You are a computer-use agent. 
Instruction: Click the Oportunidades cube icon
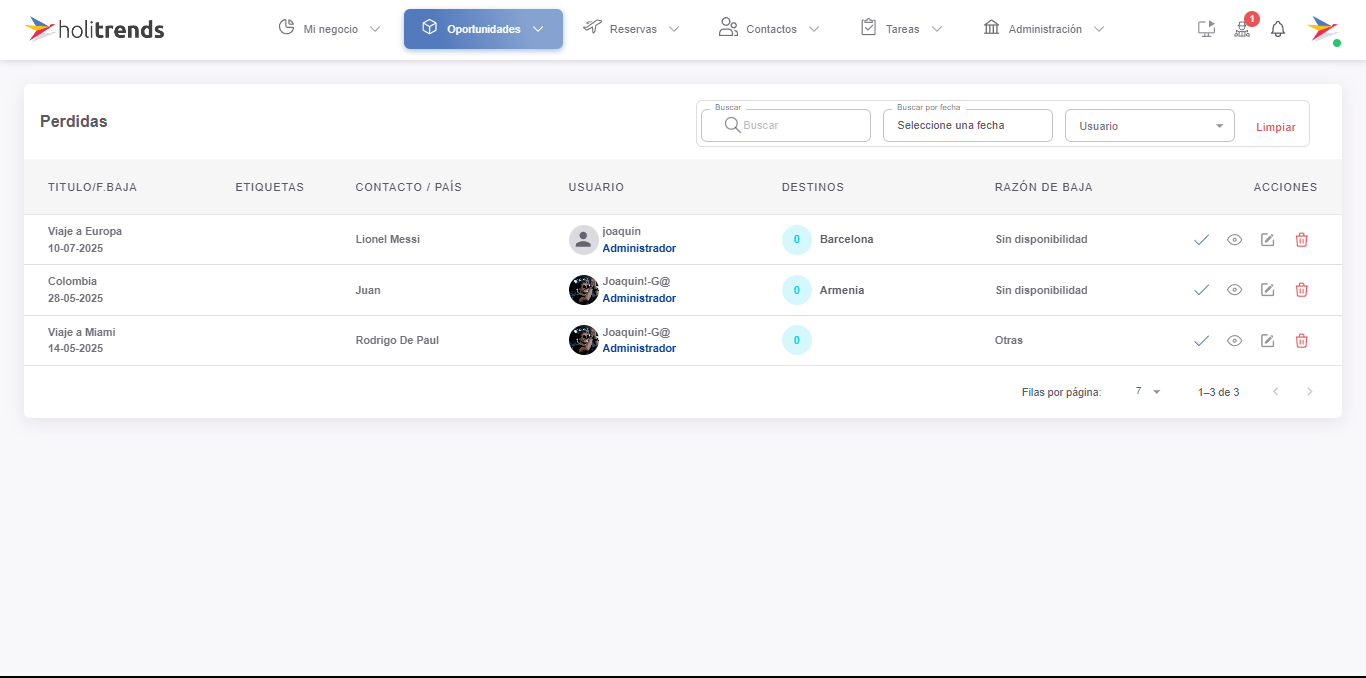pyautogui.click(x=429, y=27)
